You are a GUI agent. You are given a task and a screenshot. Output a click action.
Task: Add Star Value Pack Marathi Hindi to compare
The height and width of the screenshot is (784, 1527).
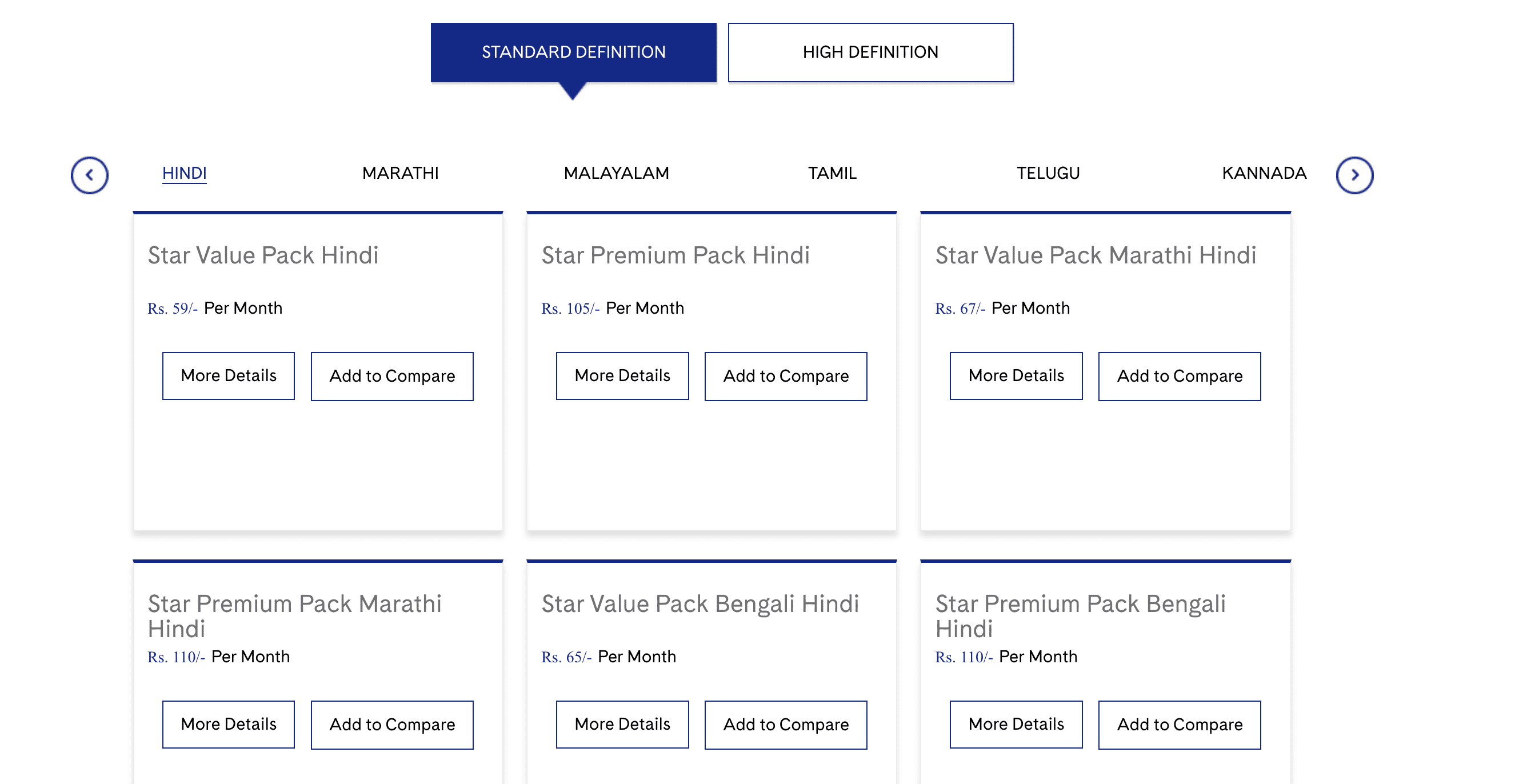(x=1179, y=377)
